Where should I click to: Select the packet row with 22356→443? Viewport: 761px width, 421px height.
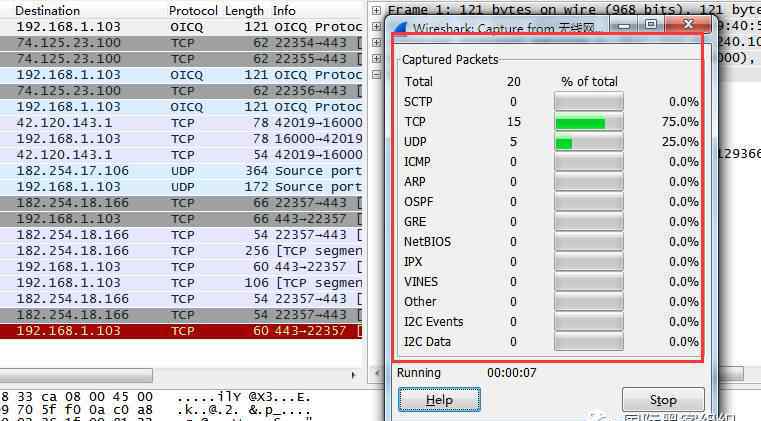(181, 91)
